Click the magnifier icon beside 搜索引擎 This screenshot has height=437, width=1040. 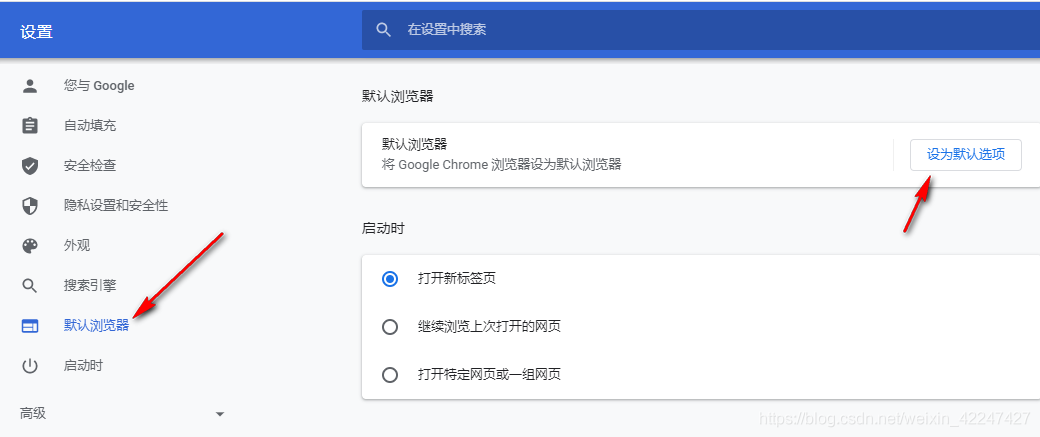tap(30, 286)
